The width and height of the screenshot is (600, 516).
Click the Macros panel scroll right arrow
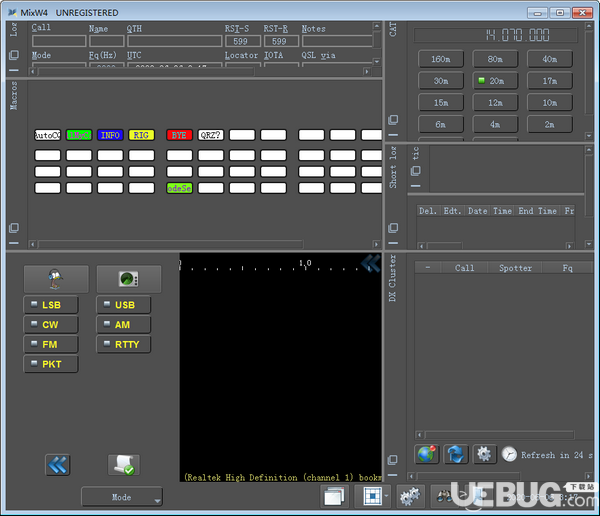tap(376, 244)
